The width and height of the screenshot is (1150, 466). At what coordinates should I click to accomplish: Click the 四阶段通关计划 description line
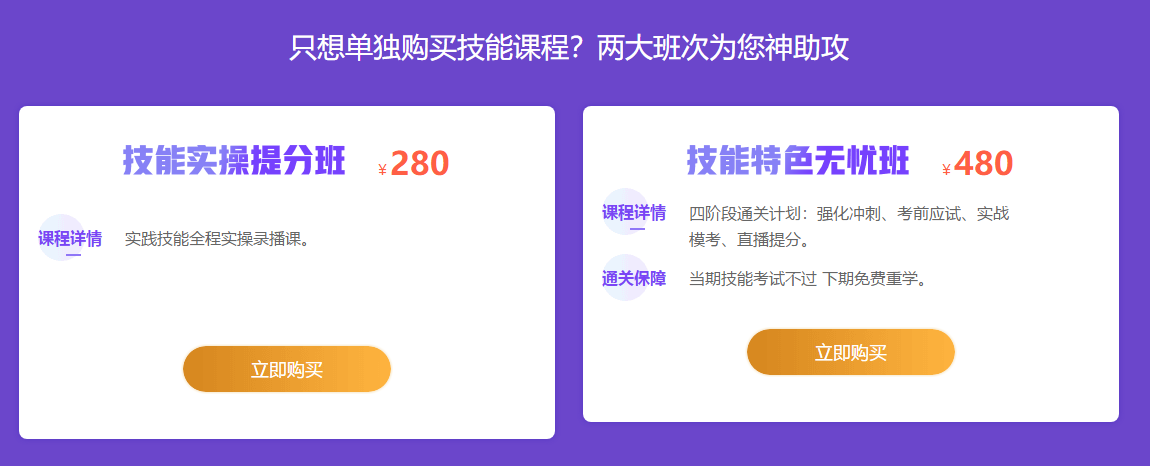(849, 213)
